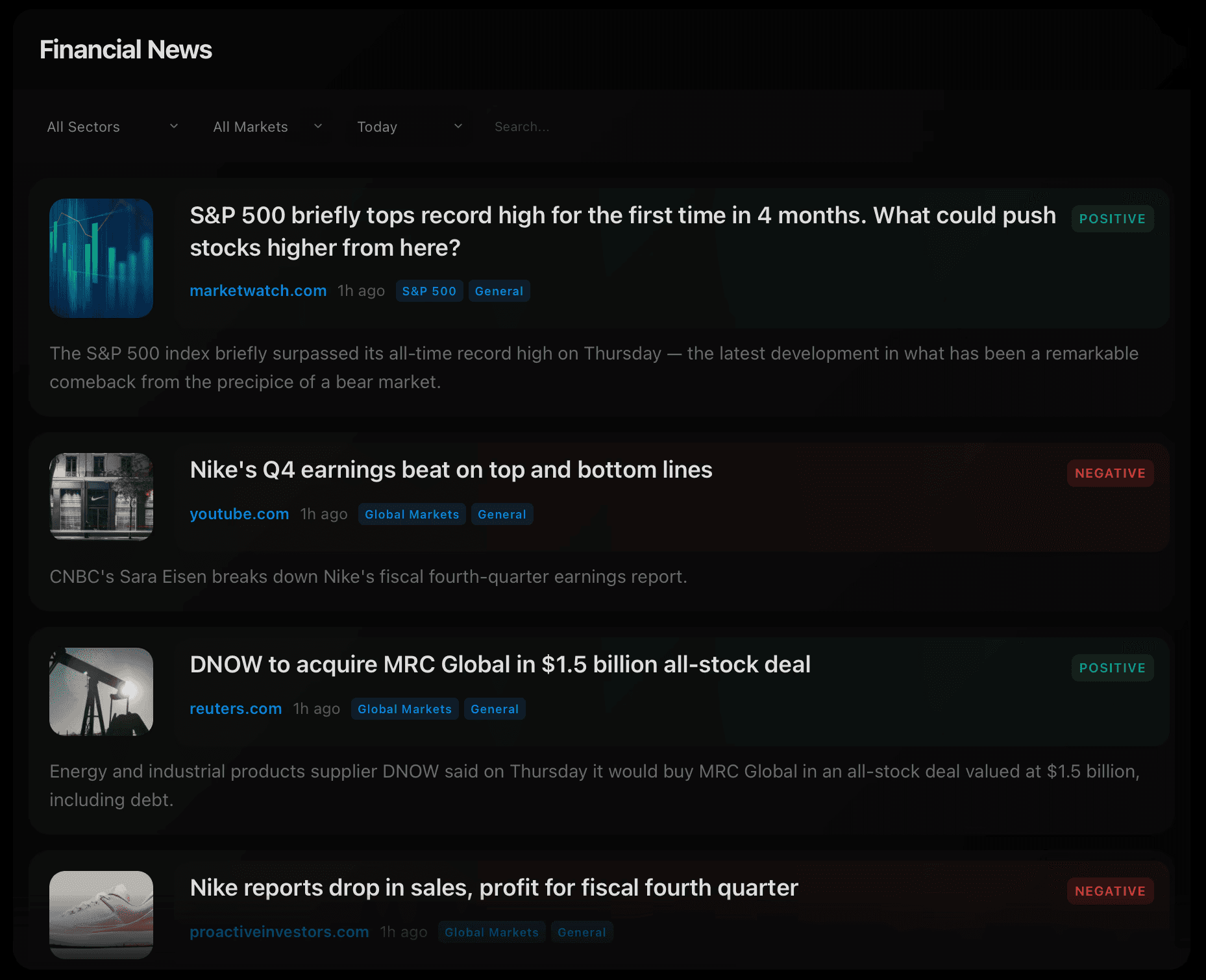Click NEGATIVE badge on Nike sales drop article

[1111, 891]
